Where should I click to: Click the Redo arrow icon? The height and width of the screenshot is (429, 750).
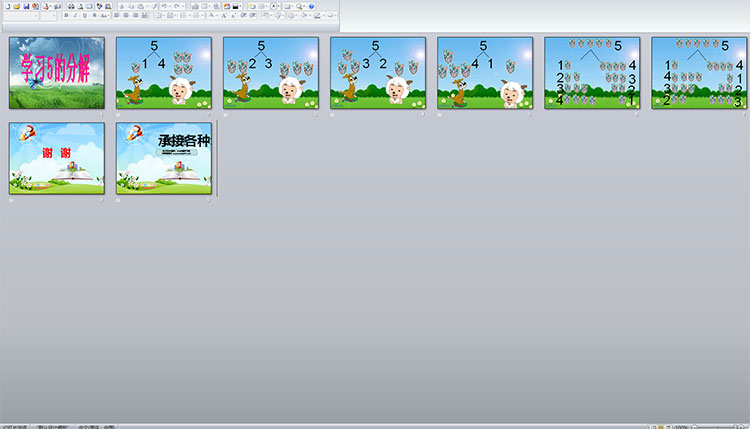click(x=177, y=6)
